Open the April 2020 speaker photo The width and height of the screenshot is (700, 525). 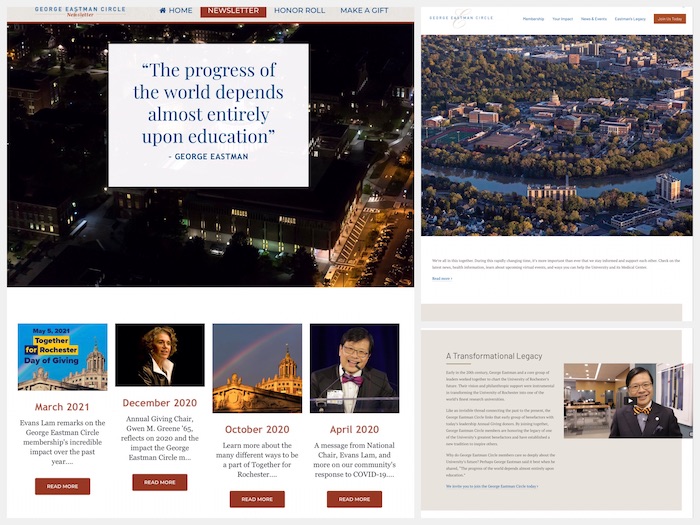click(354, 368)
